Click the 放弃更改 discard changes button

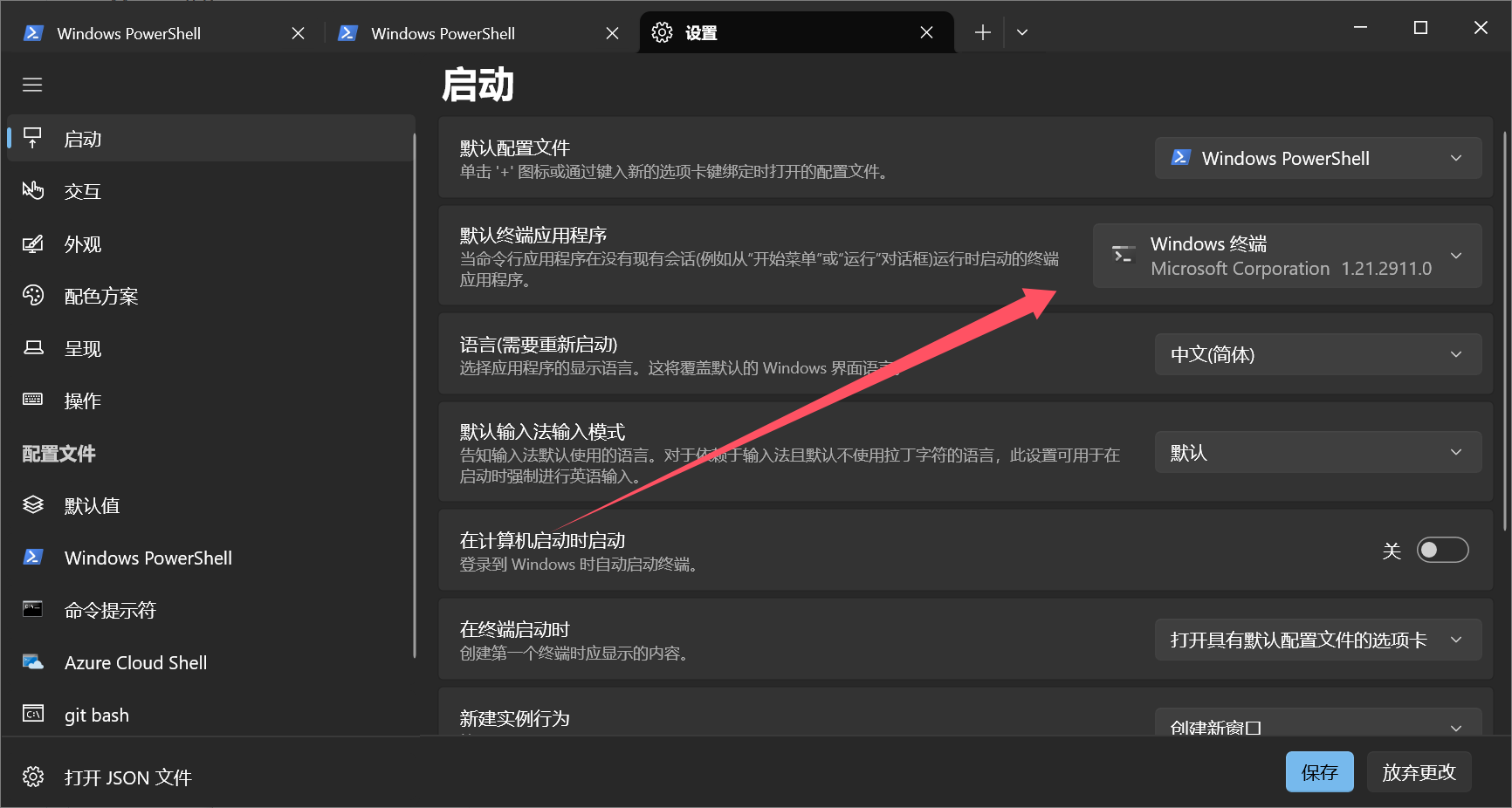(1419, 772)
